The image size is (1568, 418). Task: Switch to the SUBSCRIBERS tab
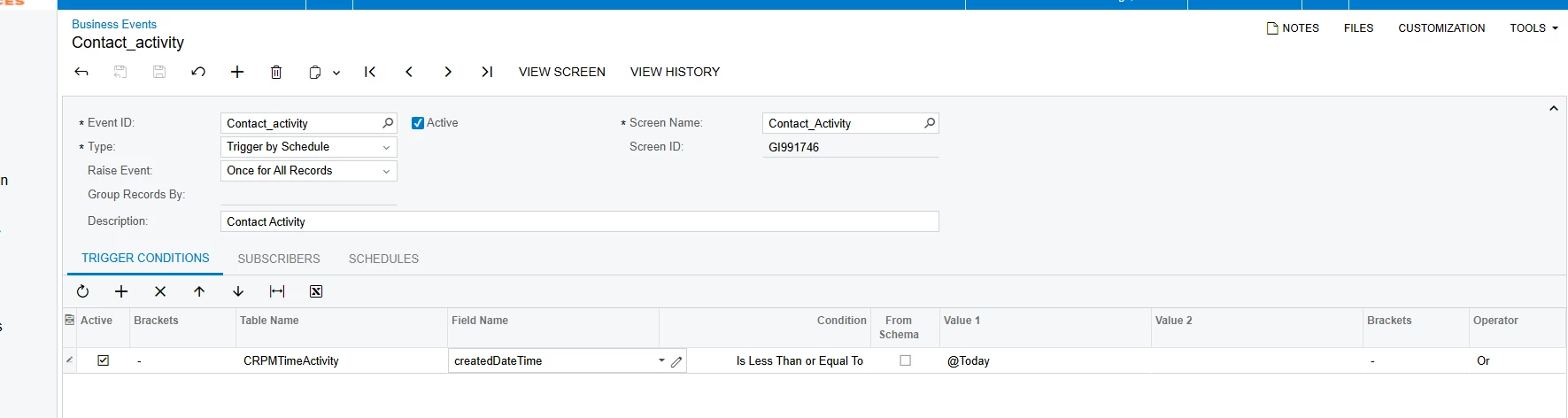[279, 259]
